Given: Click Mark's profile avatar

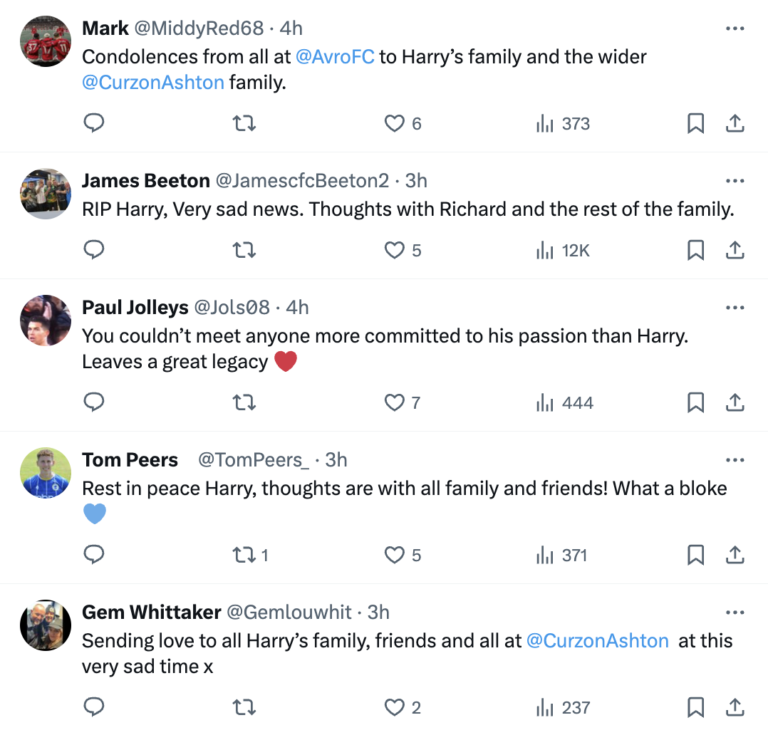Looking at the screenshot, I should tap(45, 41).
